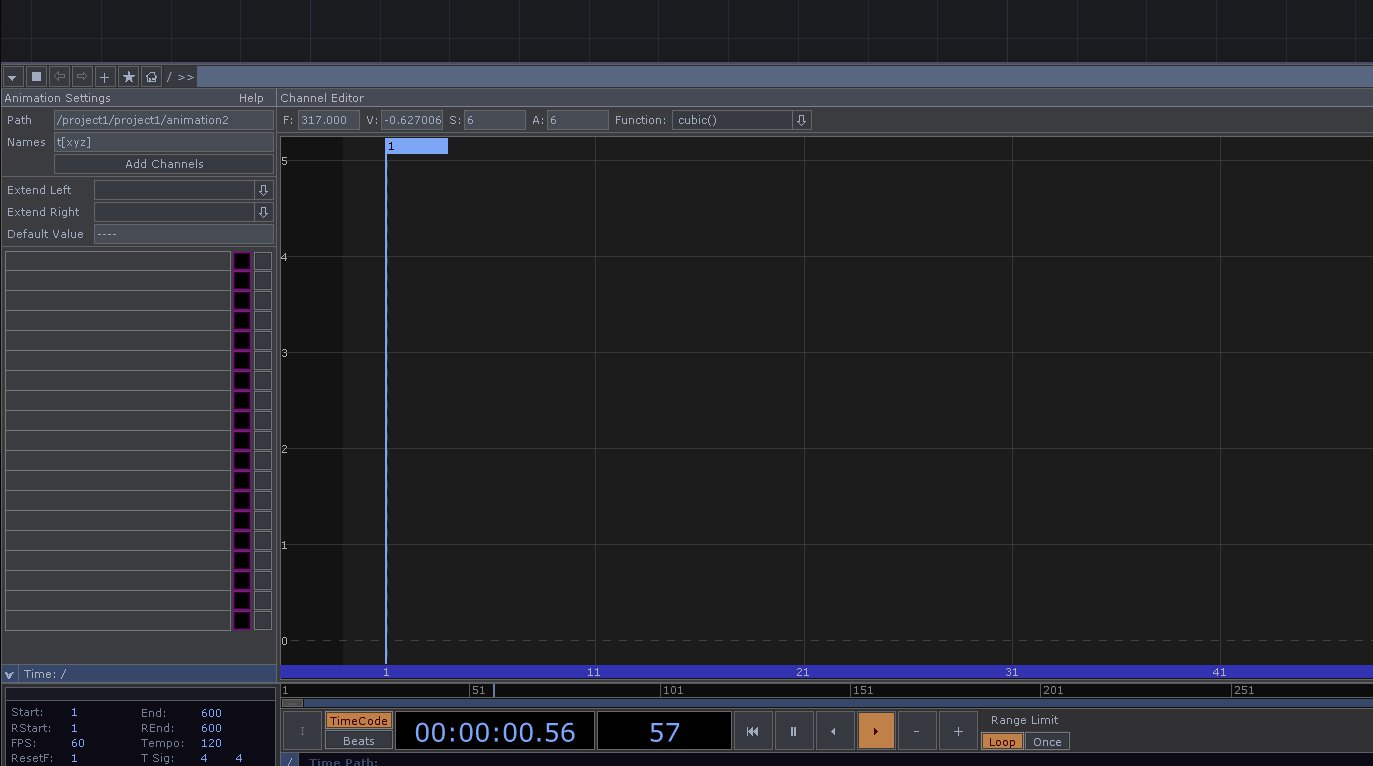The image size is (1373, 766).
Task: Enable Loop range limit
Action: pyautogui.click(x=1001, y=742)
